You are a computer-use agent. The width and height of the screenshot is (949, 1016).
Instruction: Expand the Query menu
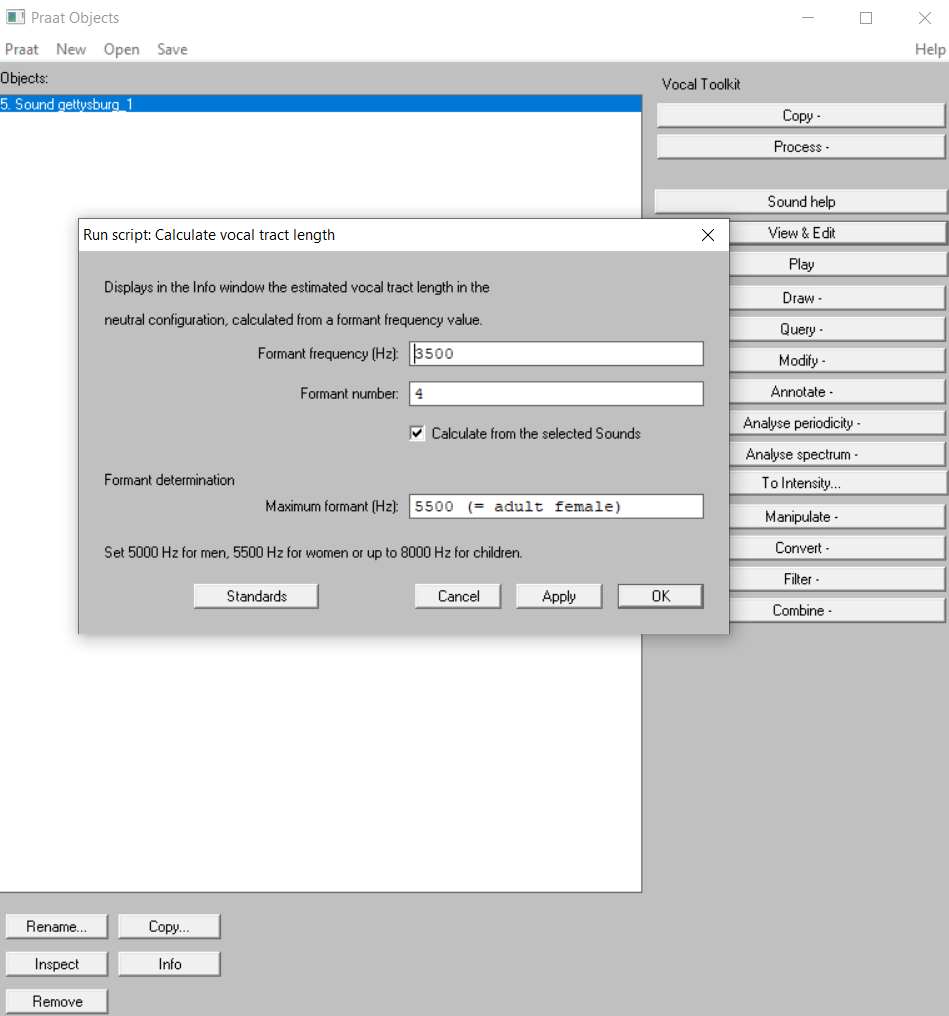(x=838, y=329)
